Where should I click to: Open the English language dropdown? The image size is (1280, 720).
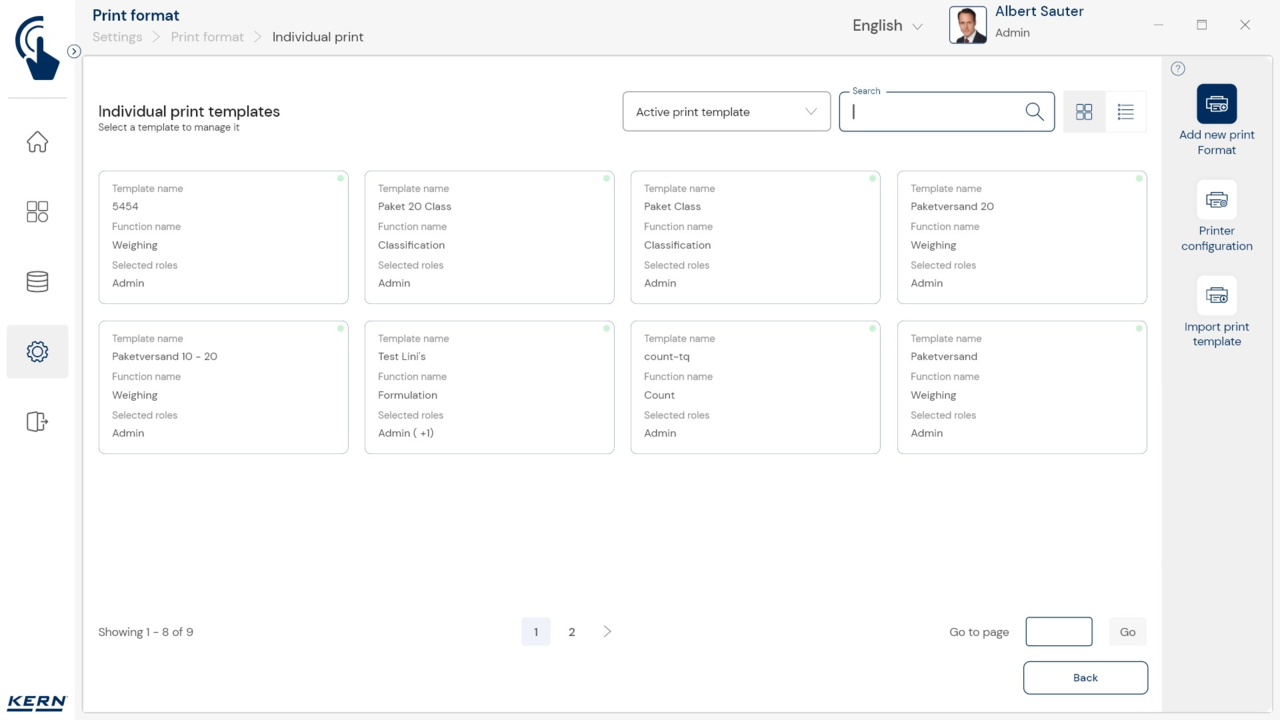tap(887, 26)
